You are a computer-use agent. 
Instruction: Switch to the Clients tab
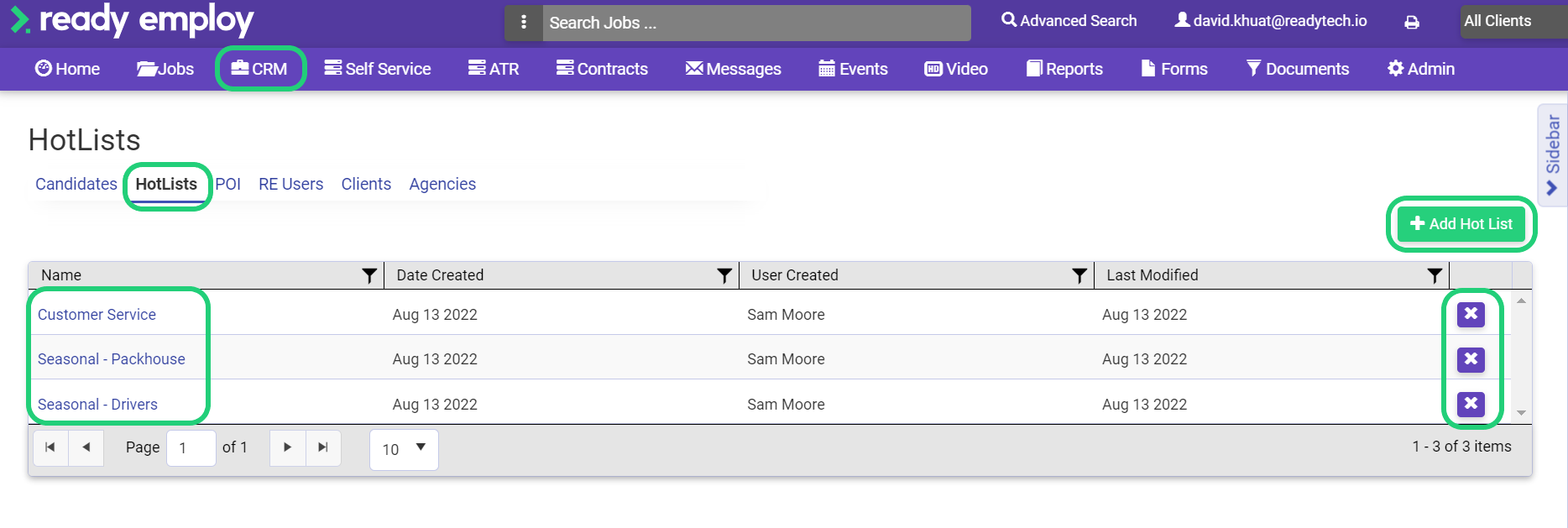[366, 184]
